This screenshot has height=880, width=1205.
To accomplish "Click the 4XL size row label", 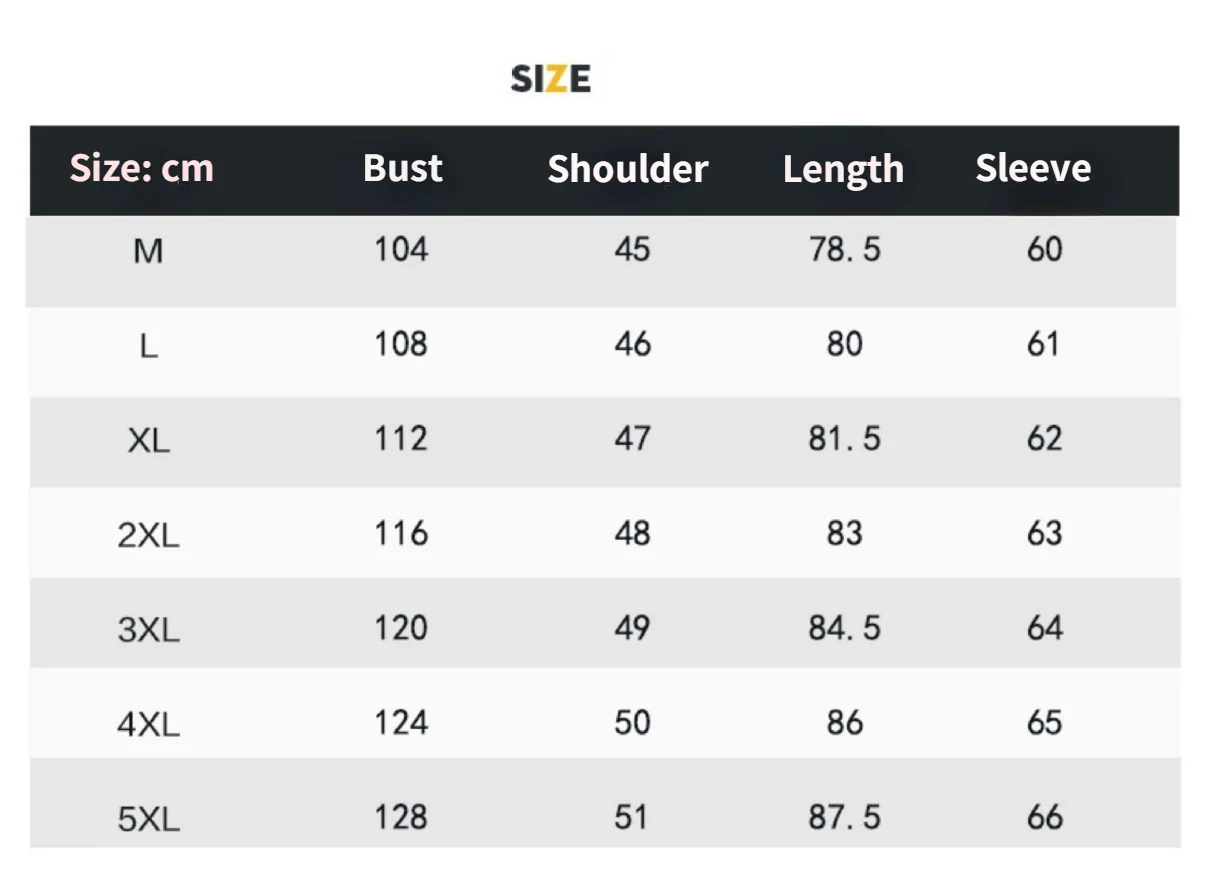I will [x=148, y=725].
